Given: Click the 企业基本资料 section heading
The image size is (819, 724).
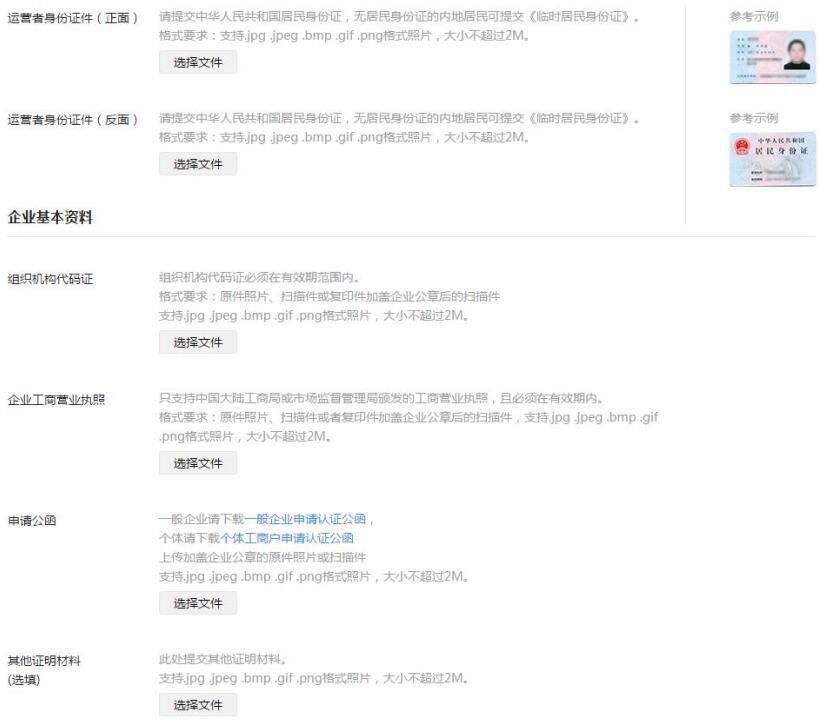Looking at the screenshot, I should click(50, 217).
